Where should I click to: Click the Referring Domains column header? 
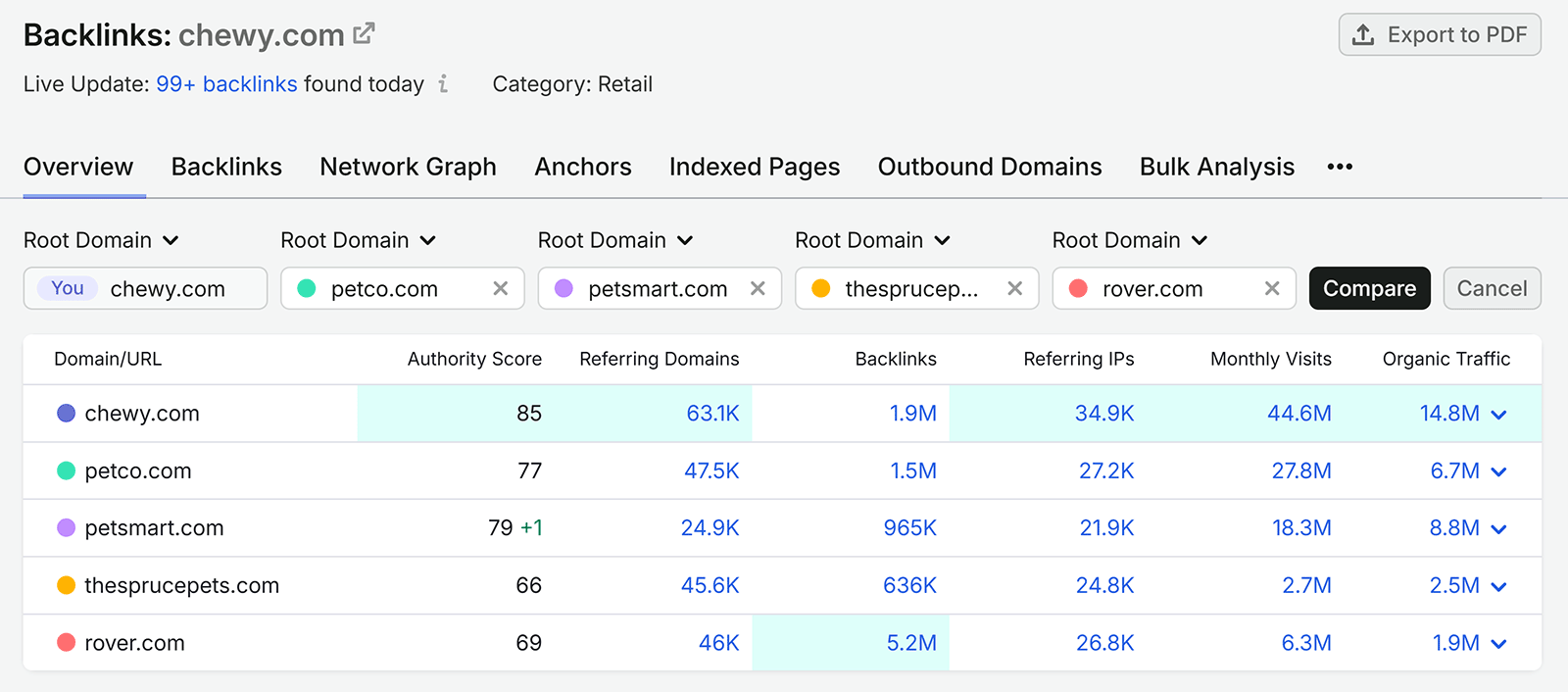(x=659, y=359)
